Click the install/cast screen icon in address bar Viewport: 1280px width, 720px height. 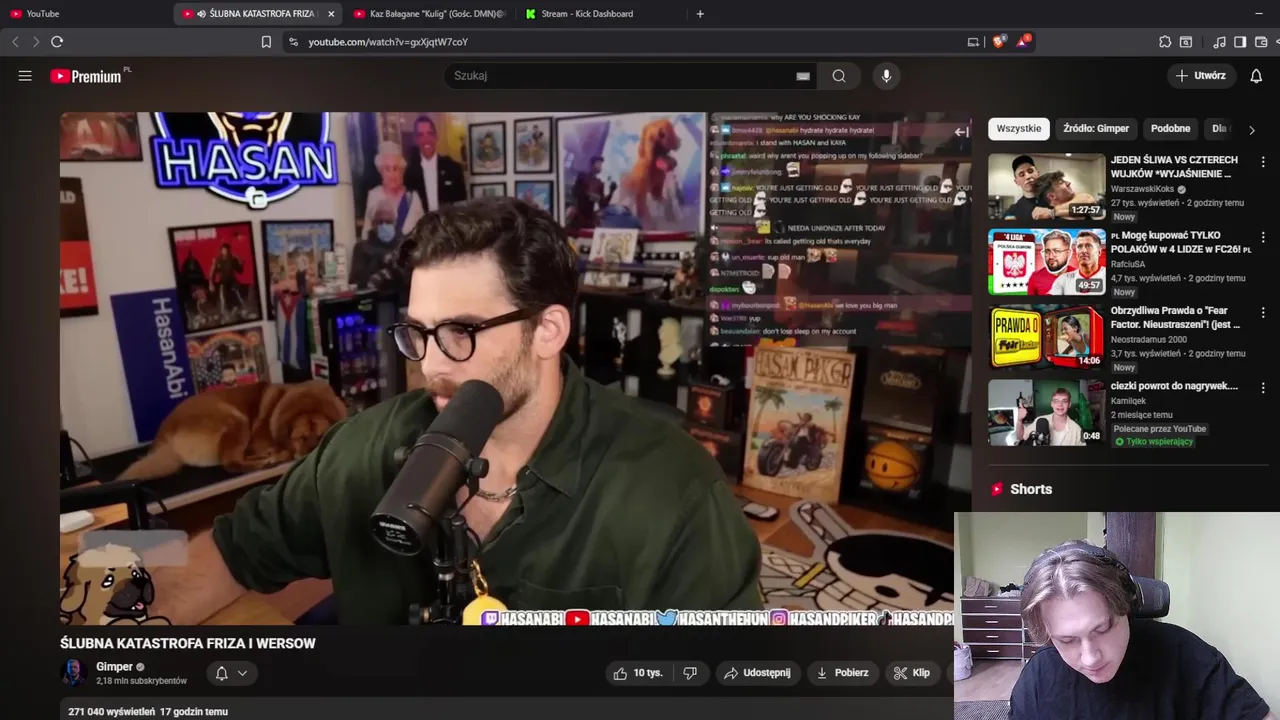coord(973,42)
